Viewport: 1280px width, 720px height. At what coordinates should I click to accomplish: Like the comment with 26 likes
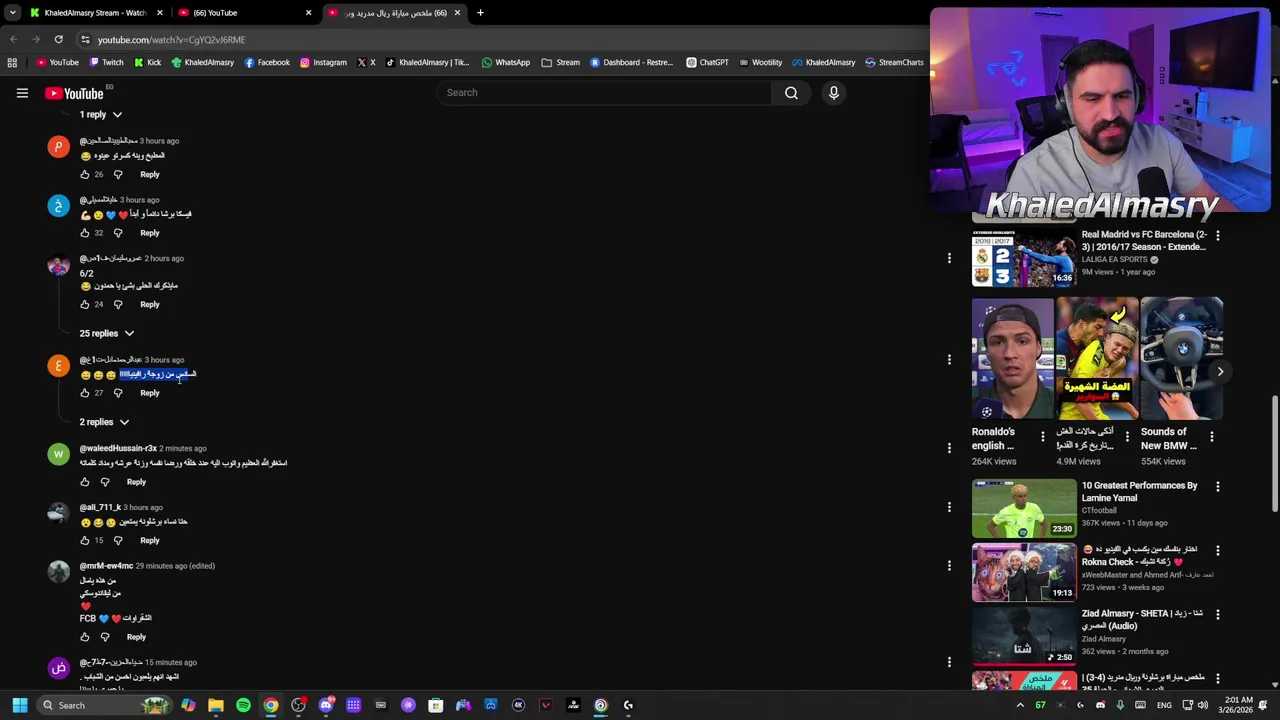(x=85, y=174)
